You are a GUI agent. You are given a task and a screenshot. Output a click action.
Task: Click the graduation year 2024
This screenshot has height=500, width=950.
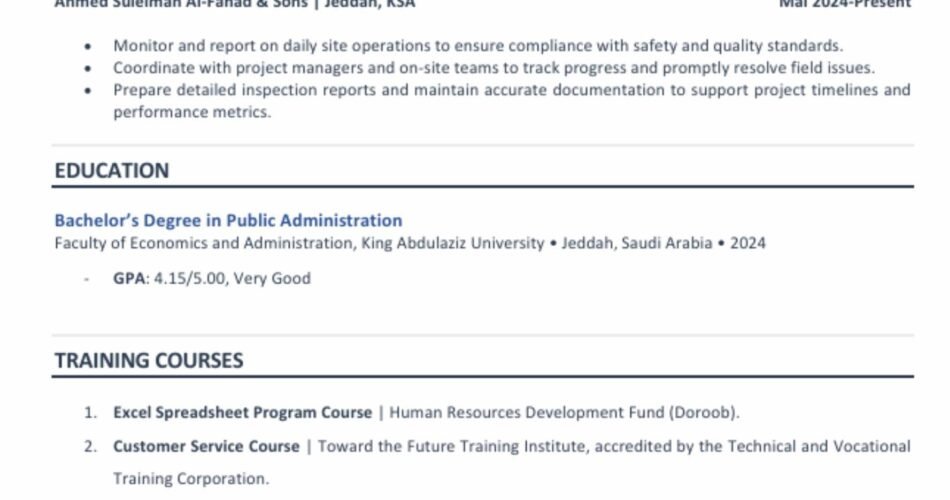pos(748,243)
